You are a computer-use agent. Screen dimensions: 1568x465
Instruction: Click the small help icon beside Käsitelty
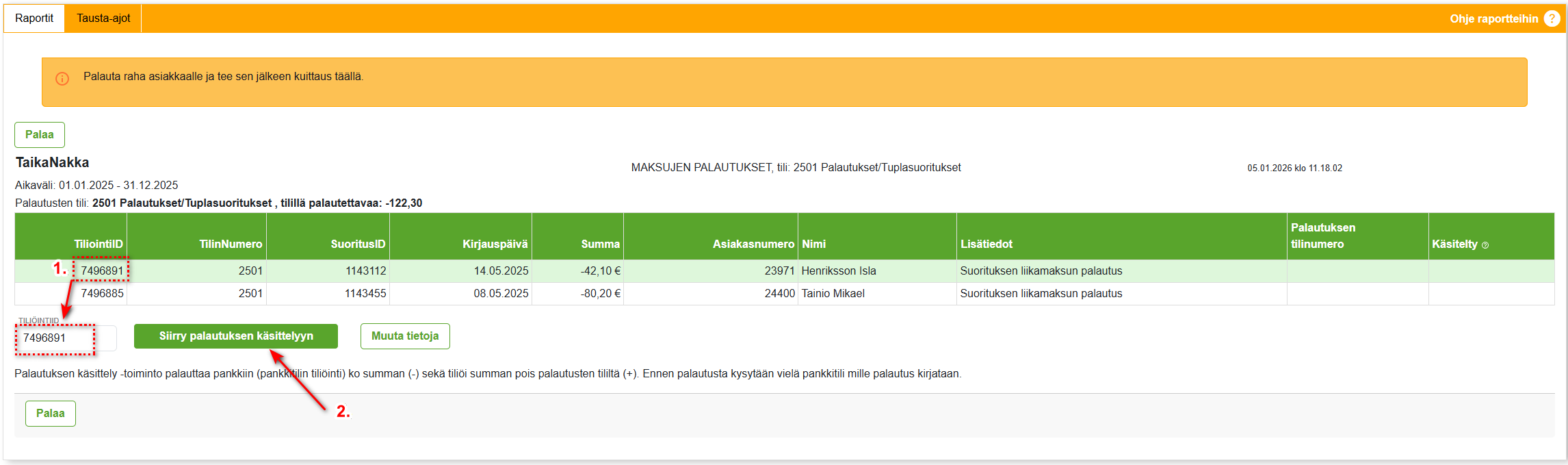(x=1485, y=245)
